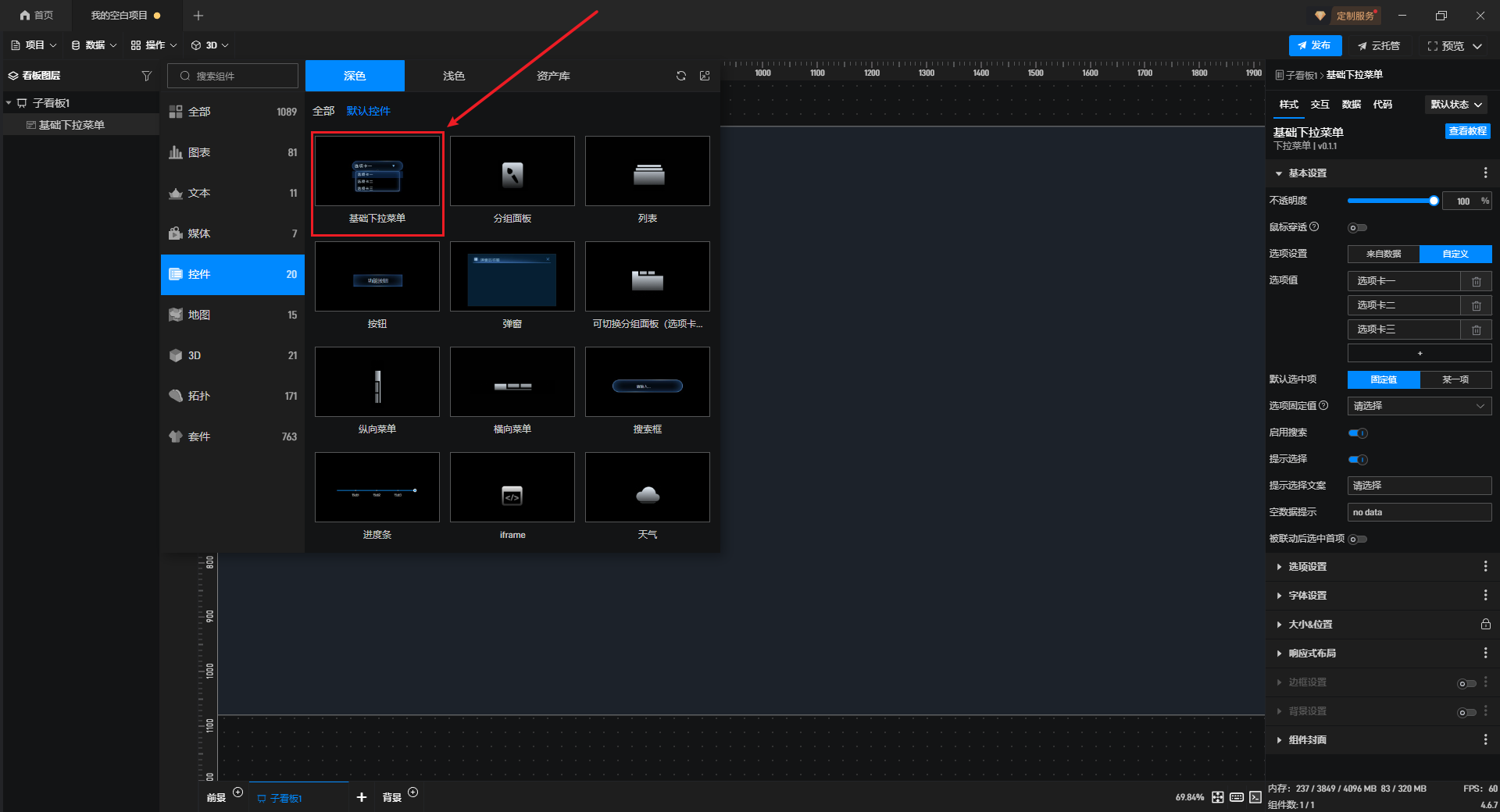The height and width of the screenshot is (812, 1500).
Task: Click the refresh icon in component panel
Action: point(681,76)
